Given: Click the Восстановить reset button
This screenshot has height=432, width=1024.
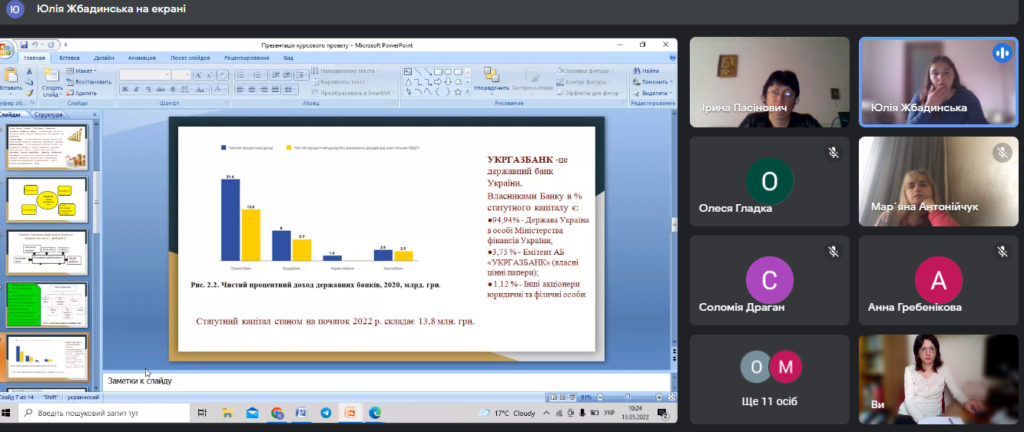Looking at the screenshot, I should pyautogui.click(x=89, y=82).
